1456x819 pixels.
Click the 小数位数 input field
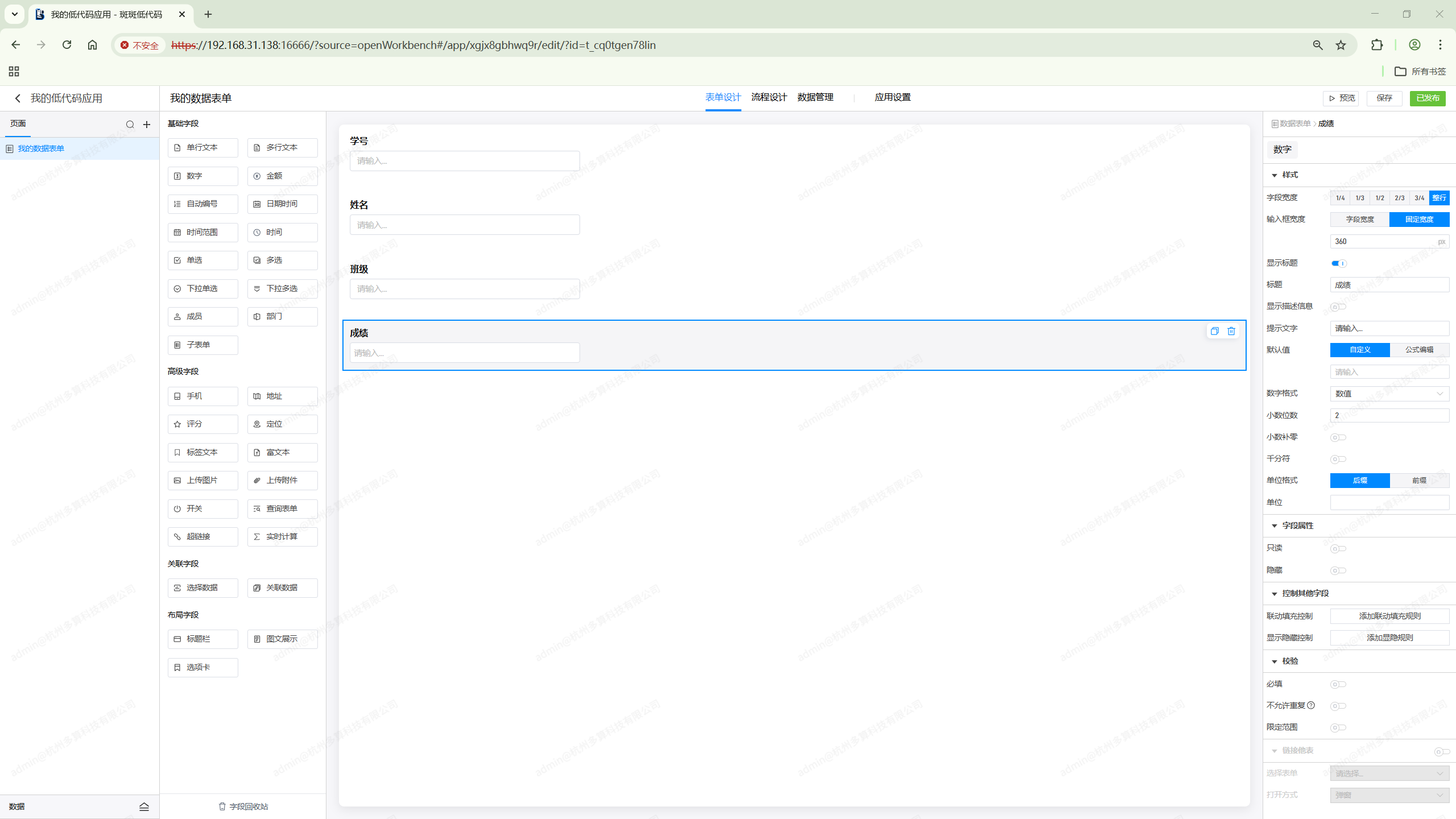1389,416
